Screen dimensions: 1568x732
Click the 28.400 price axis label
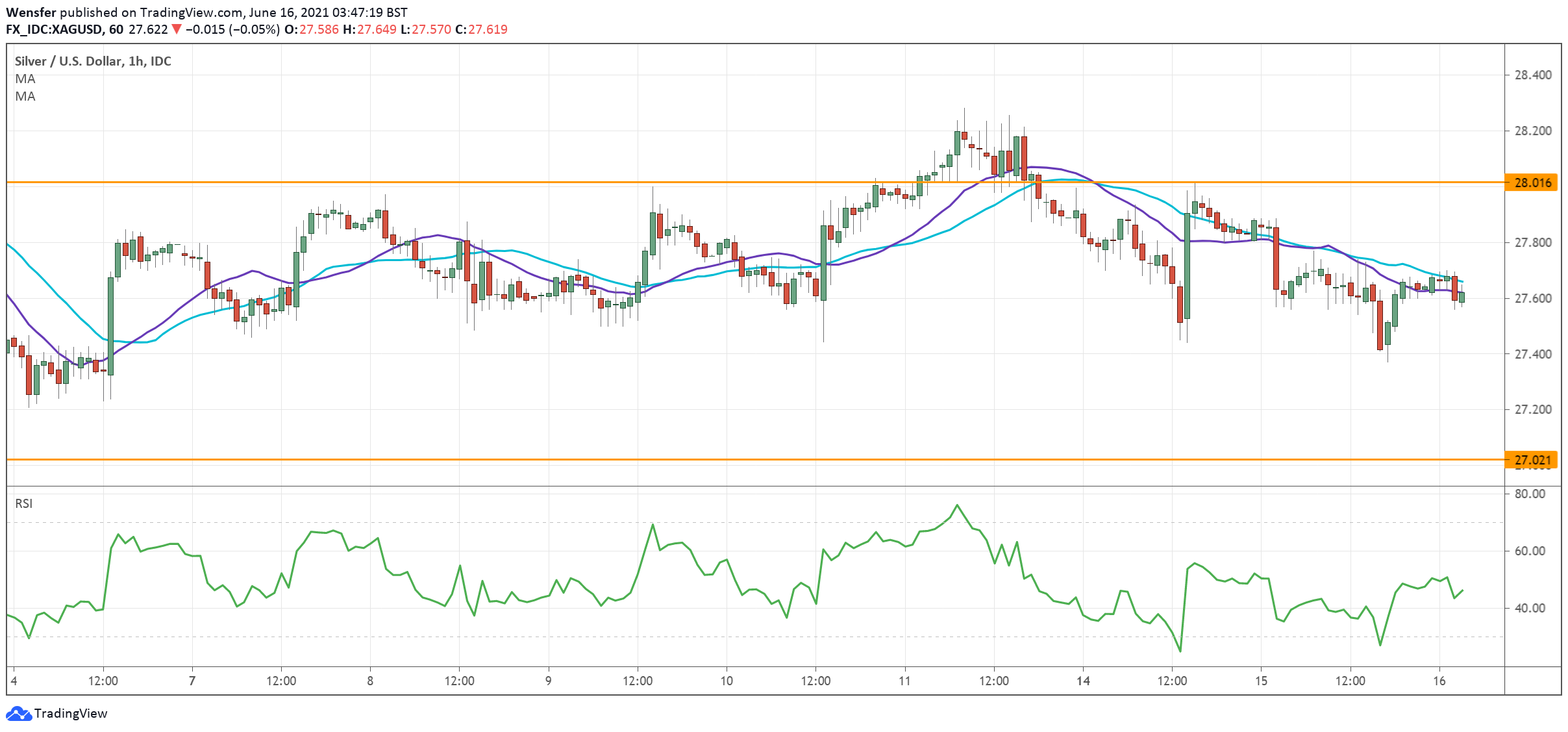tap(1532, 75)
